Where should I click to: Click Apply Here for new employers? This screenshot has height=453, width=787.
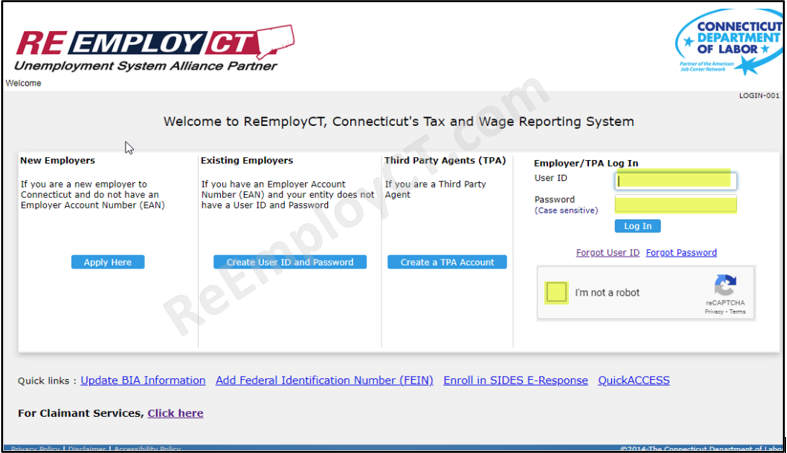tap(107, 262)
